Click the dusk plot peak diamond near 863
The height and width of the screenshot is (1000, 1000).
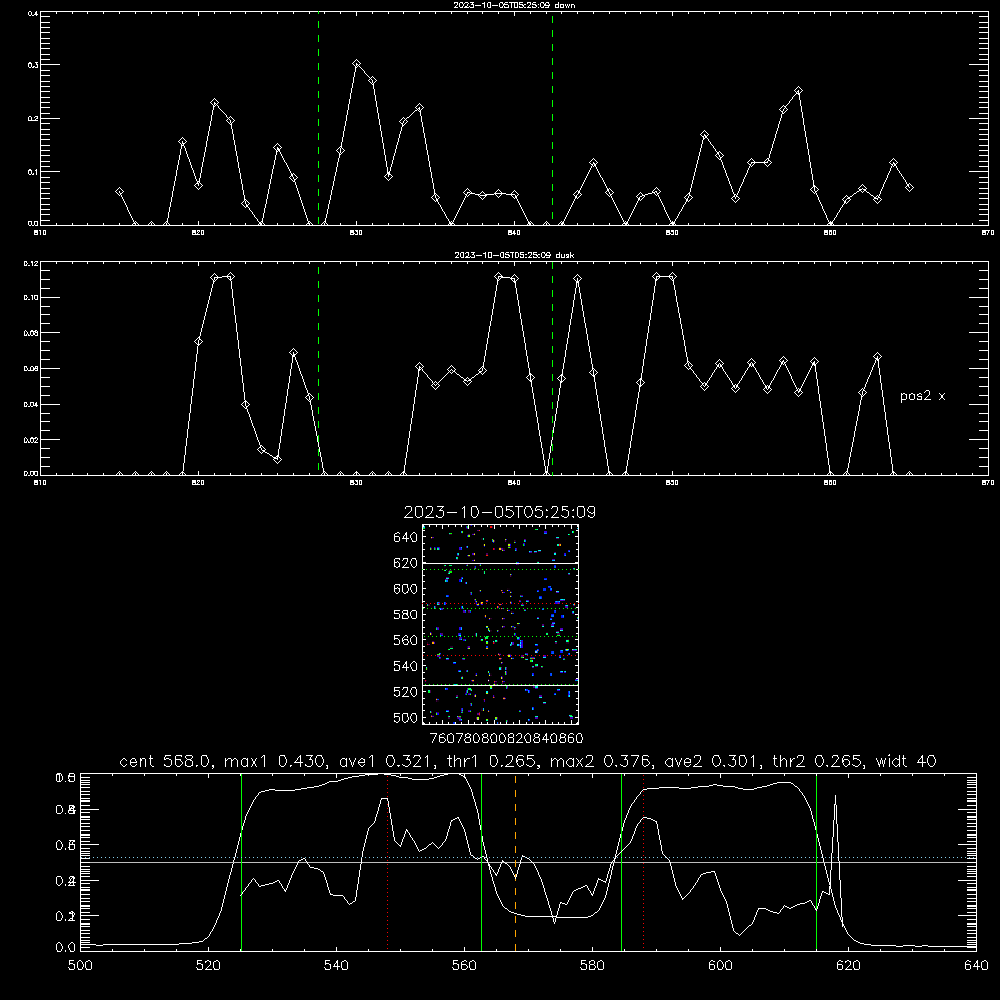tap(878, 357)
